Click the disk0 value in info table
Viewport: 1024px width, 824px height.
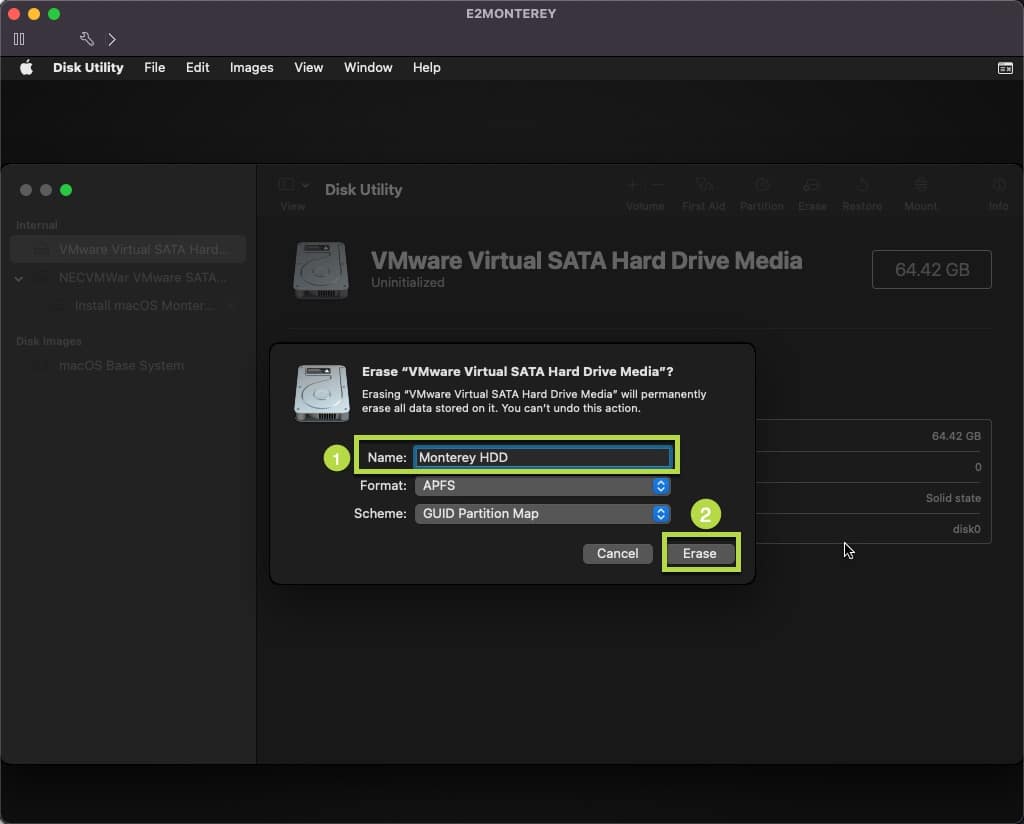pyautogui.click(x=967, y=530)
